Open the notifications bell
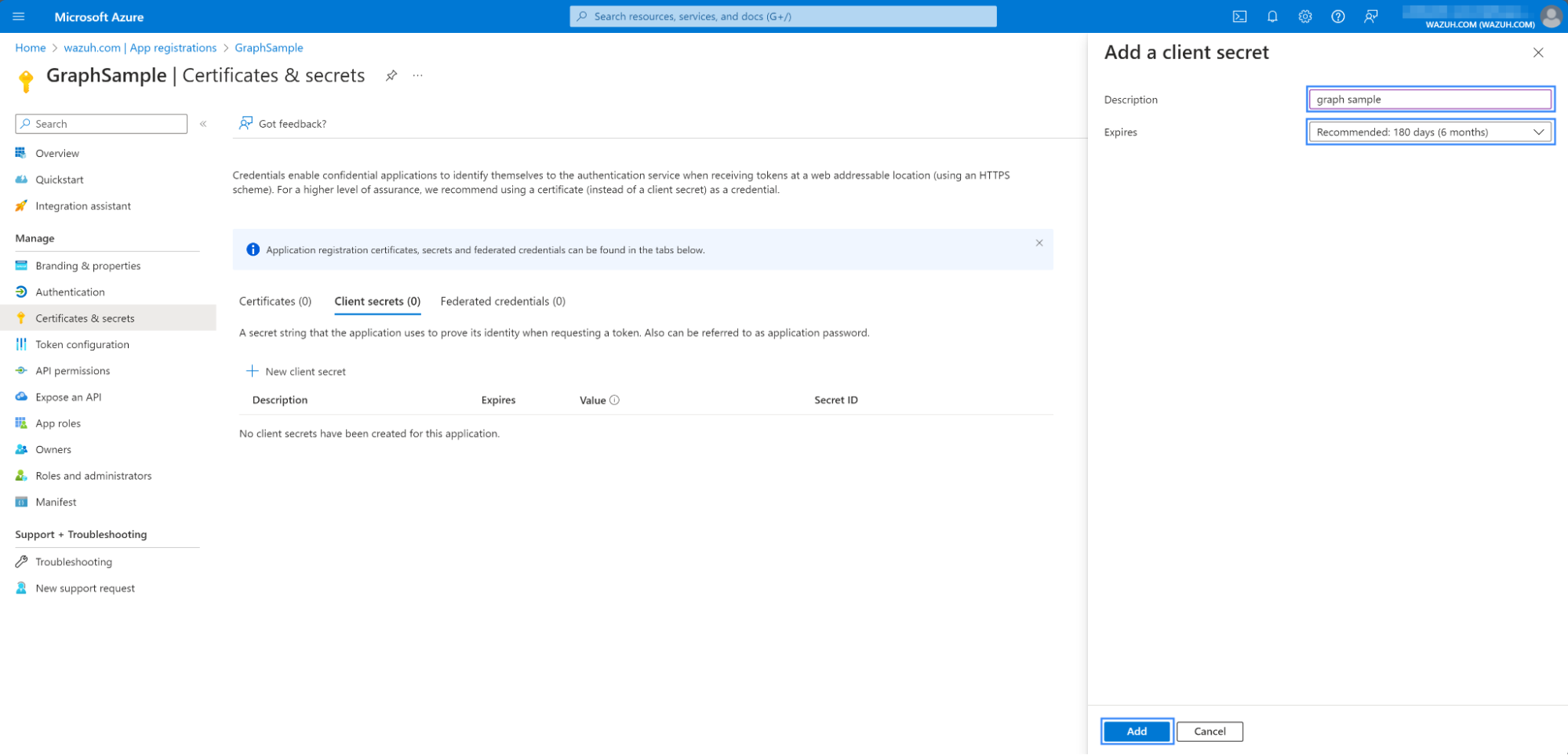Screen dimensions: 1568x755 click(x=1272, y=16)
